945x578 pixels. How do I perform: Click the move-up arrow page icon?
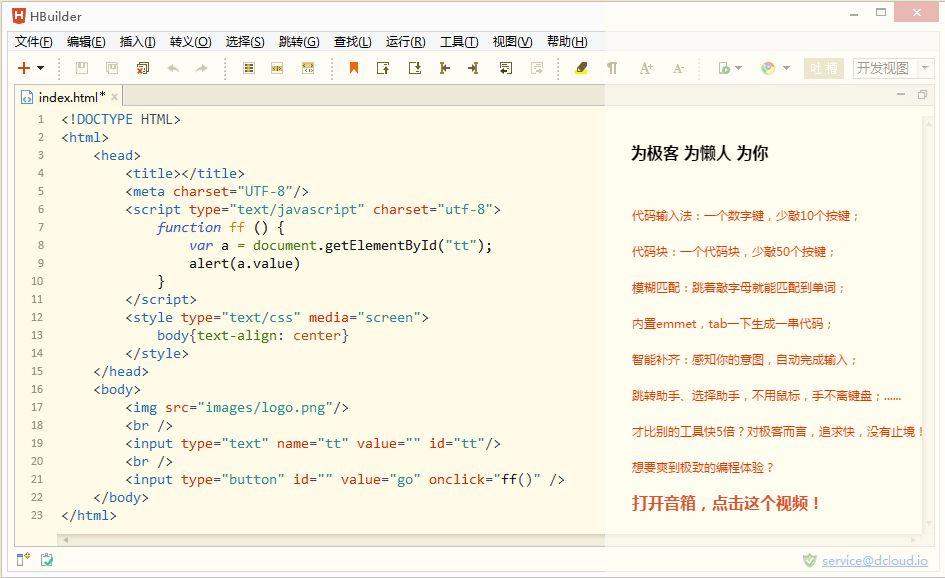click(x=383, y=68)
